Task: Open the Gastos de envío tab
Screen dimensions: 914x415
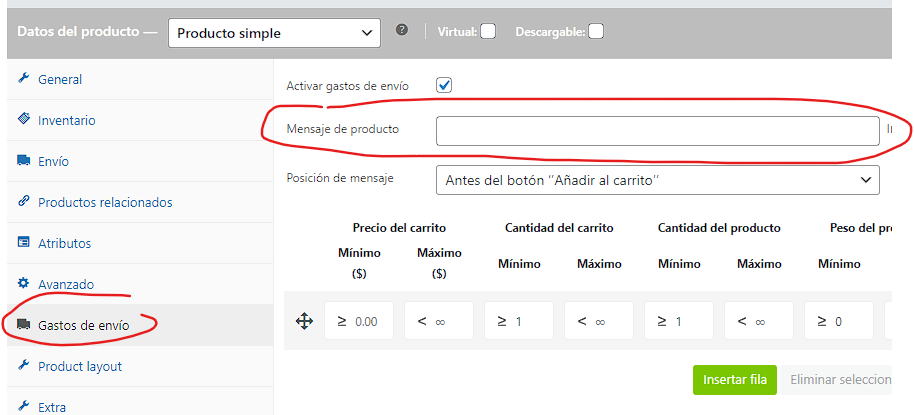Action: point(83,325)
